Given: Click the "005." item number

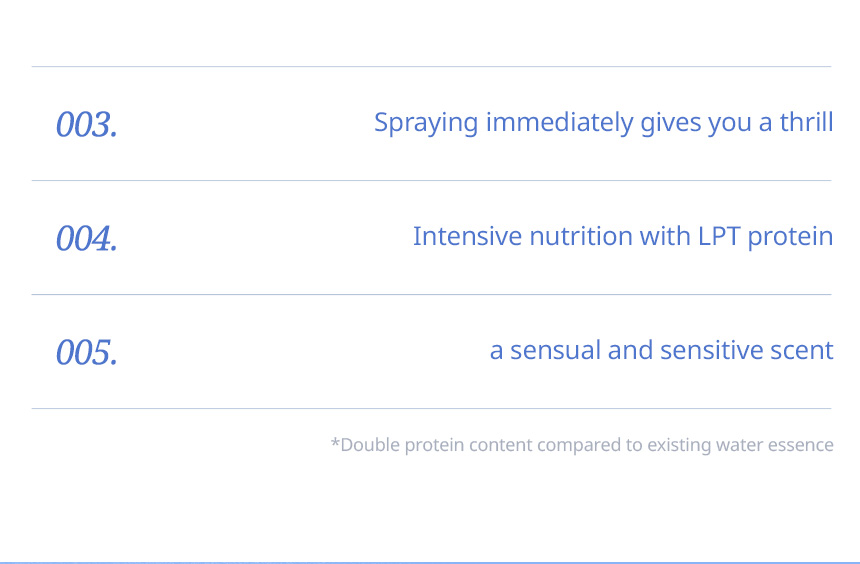Looking at the screenshot, I should (x=87, y=352).
